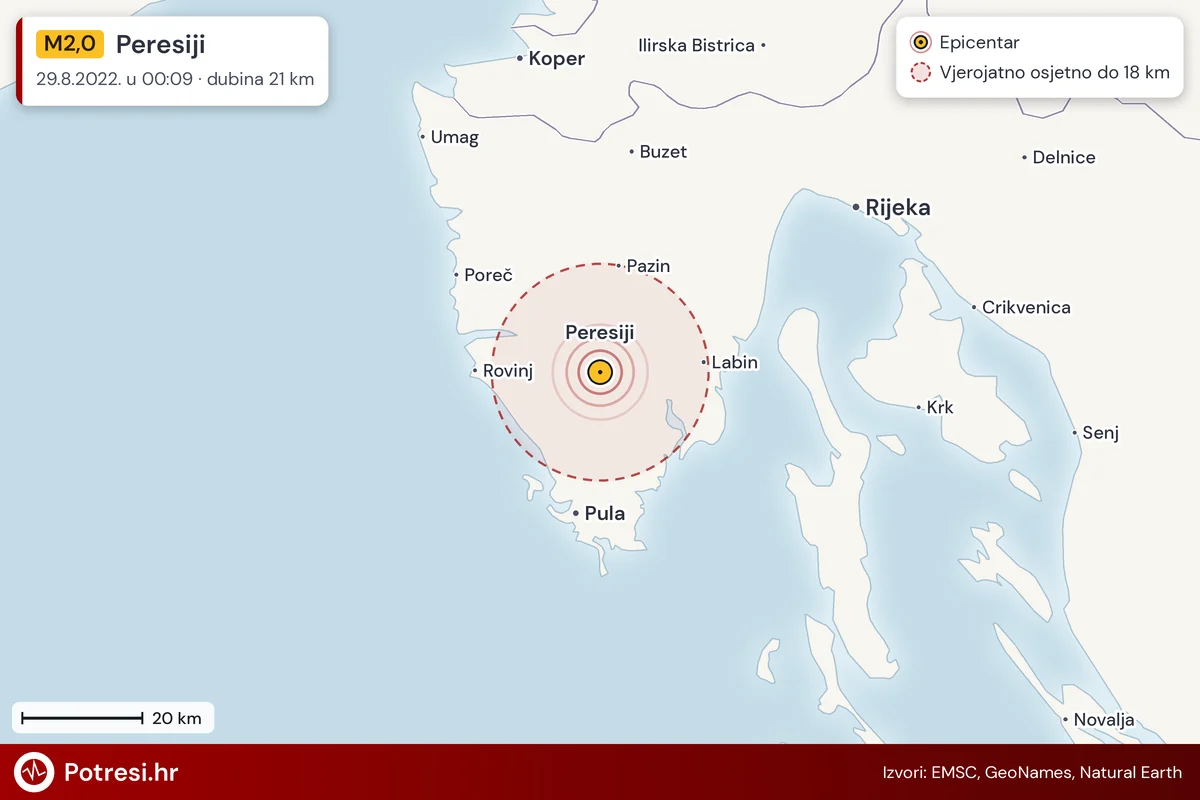This screenshot has height=800, width=1200.
Task: Open the Potresi.hr pulse logo icon
Action: pos(34,772)
